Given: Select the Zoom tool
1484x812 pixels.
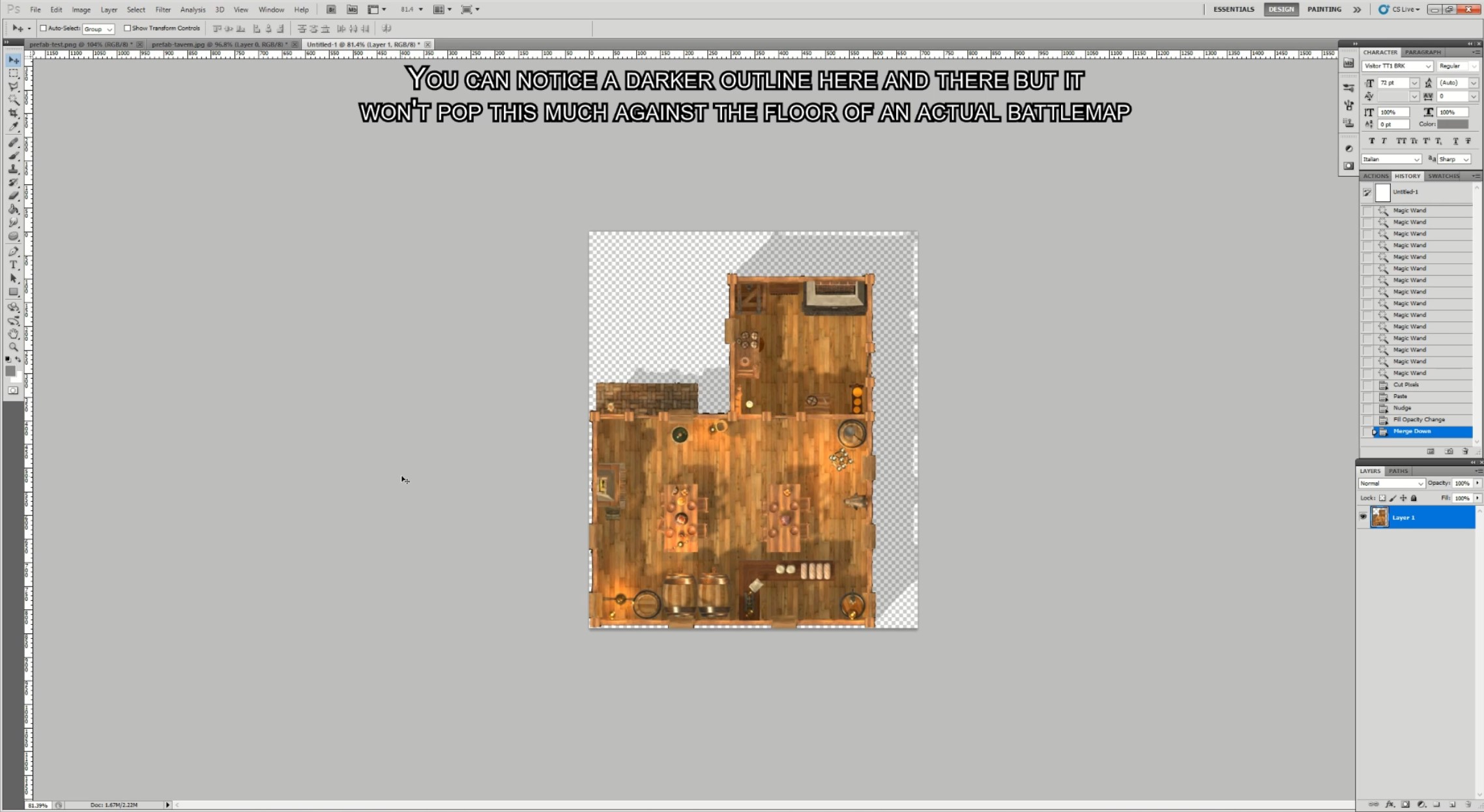Looking at the screenshot, I should [x=13, y=347].
